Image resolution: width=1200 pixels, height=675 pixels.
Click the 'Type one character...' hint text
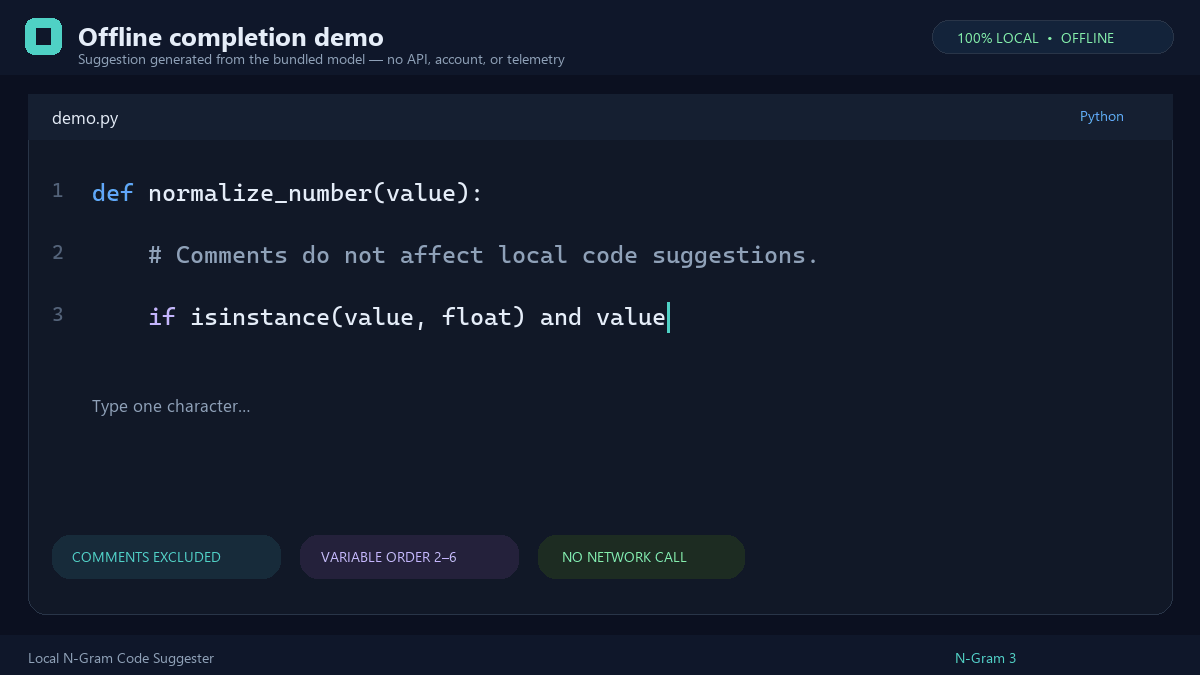click(171, 406)
